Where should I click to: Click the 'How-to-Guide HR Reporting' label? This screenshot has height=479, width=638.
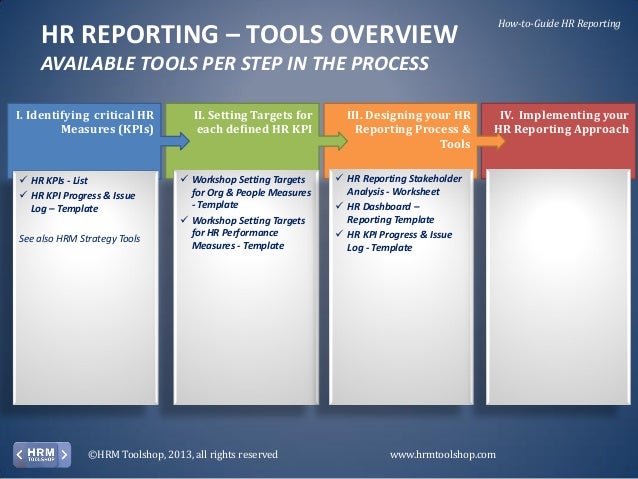[x=559, y=24]
